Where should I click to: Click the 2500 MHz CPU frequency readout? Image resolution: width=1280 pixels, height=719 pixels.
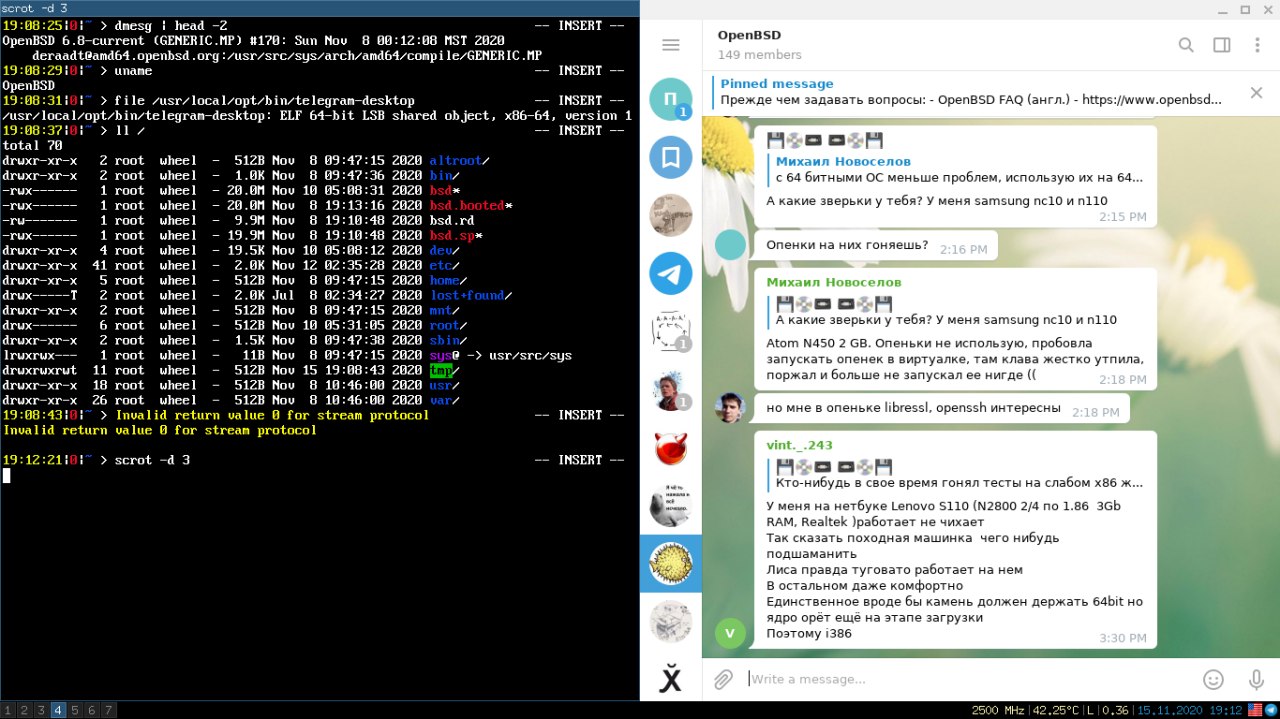click(999, 711)
